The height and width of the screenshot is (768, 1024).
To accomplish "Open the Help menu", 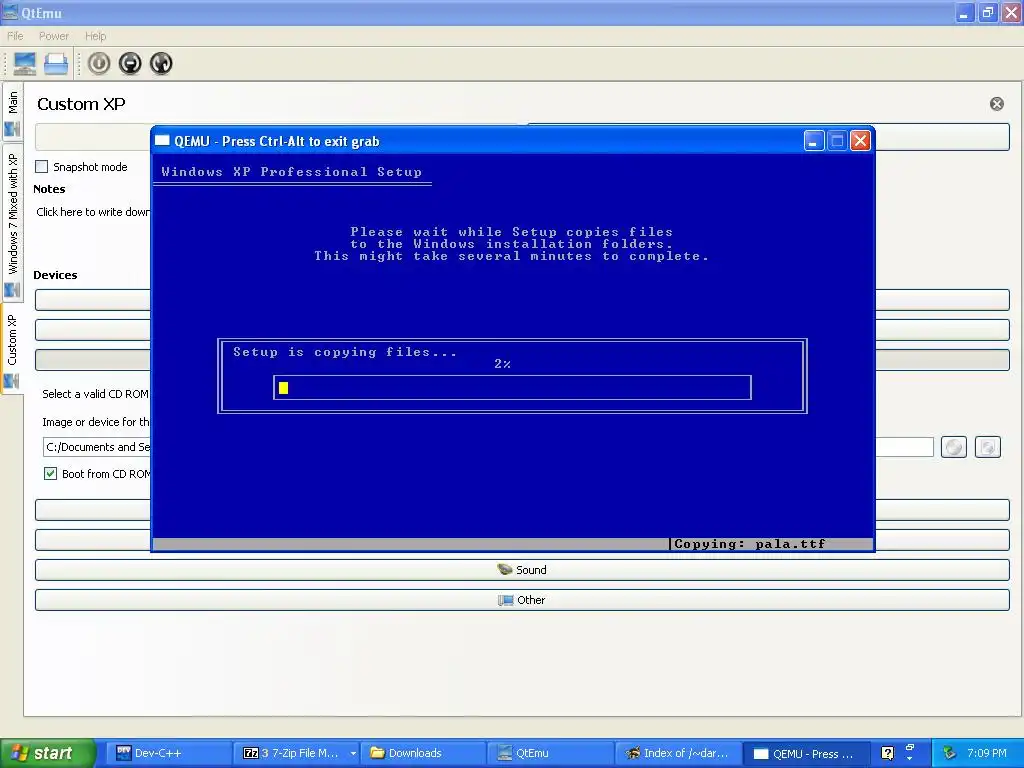I will click(95, 36).
